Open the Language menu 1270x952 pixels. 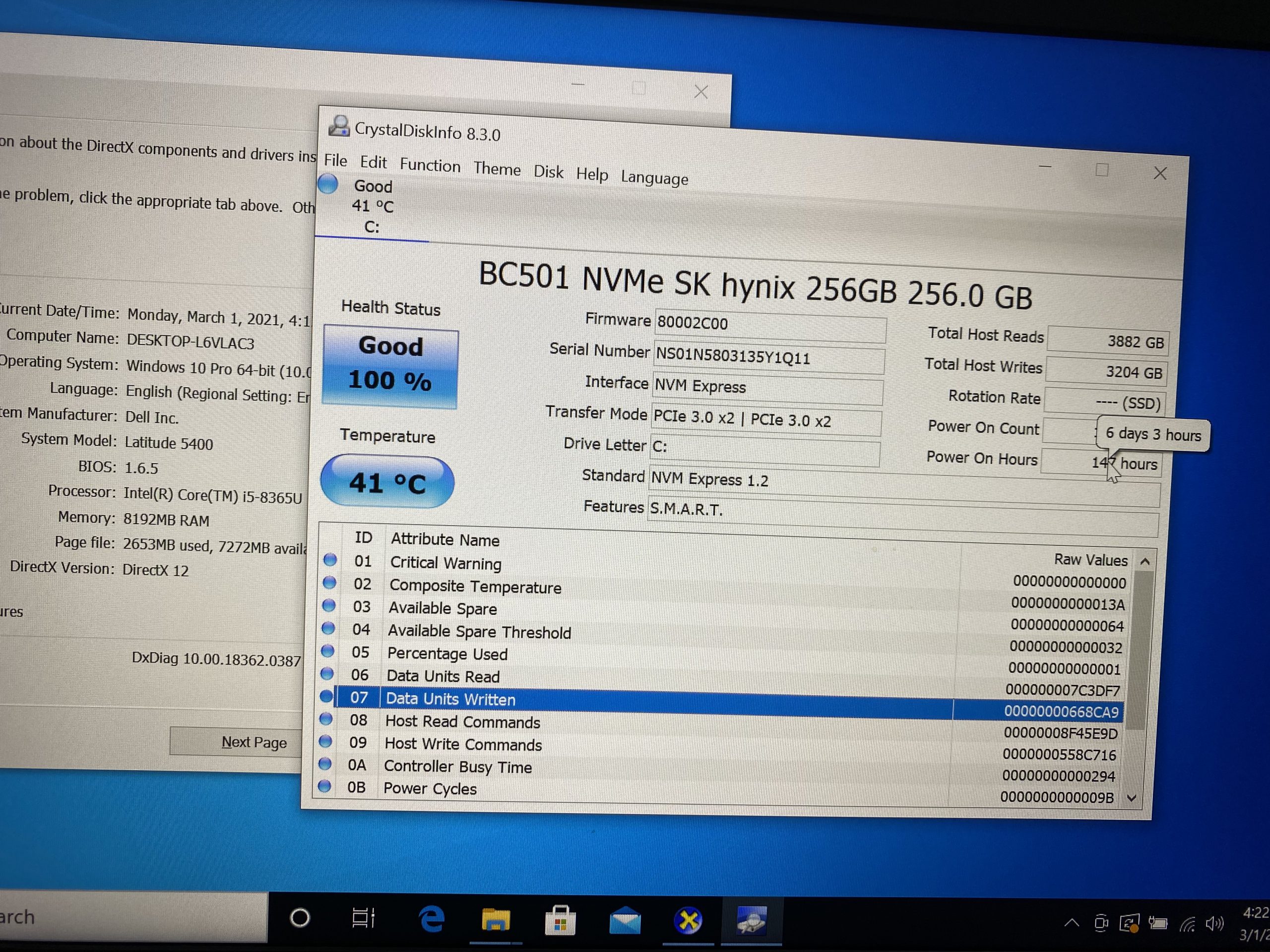coord(654,178)
